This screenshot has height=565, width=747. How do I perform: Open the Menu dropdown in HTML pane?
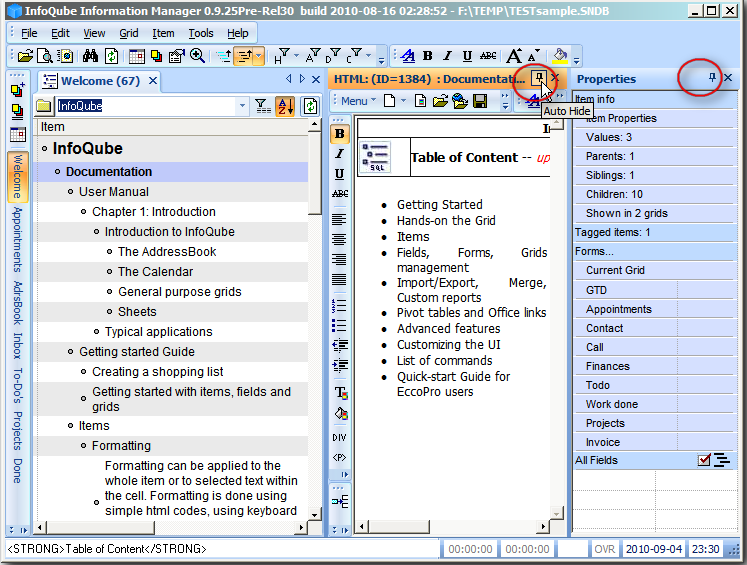358,101
